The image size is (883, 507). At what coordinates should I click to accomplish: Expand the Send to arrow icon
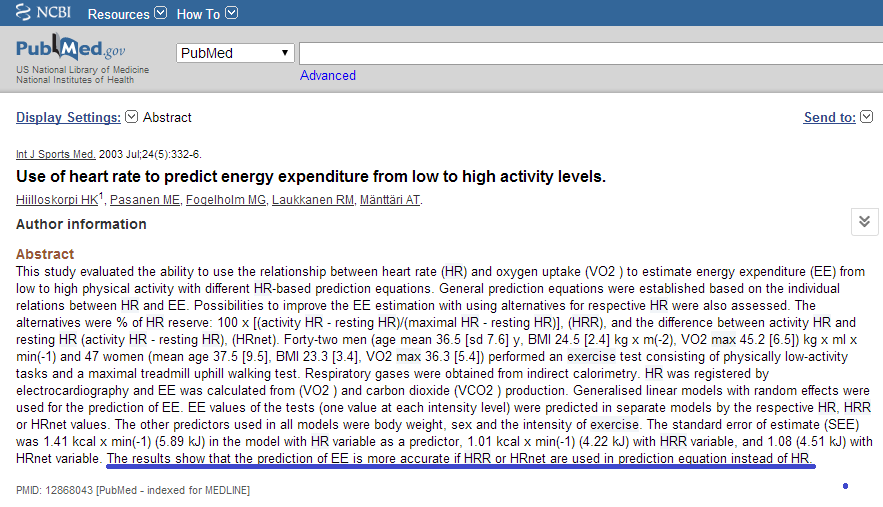point(867,117)
